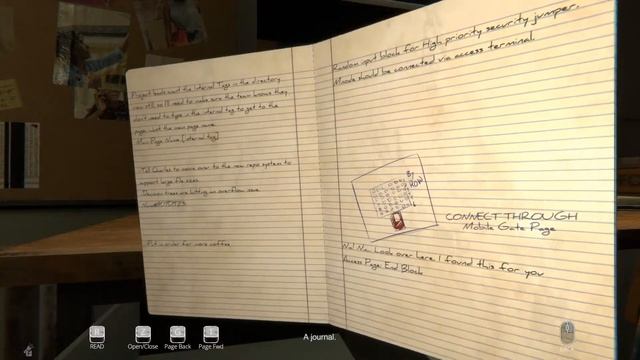
Task: Click the Page Fwd key icon
Action: point(211,334)
